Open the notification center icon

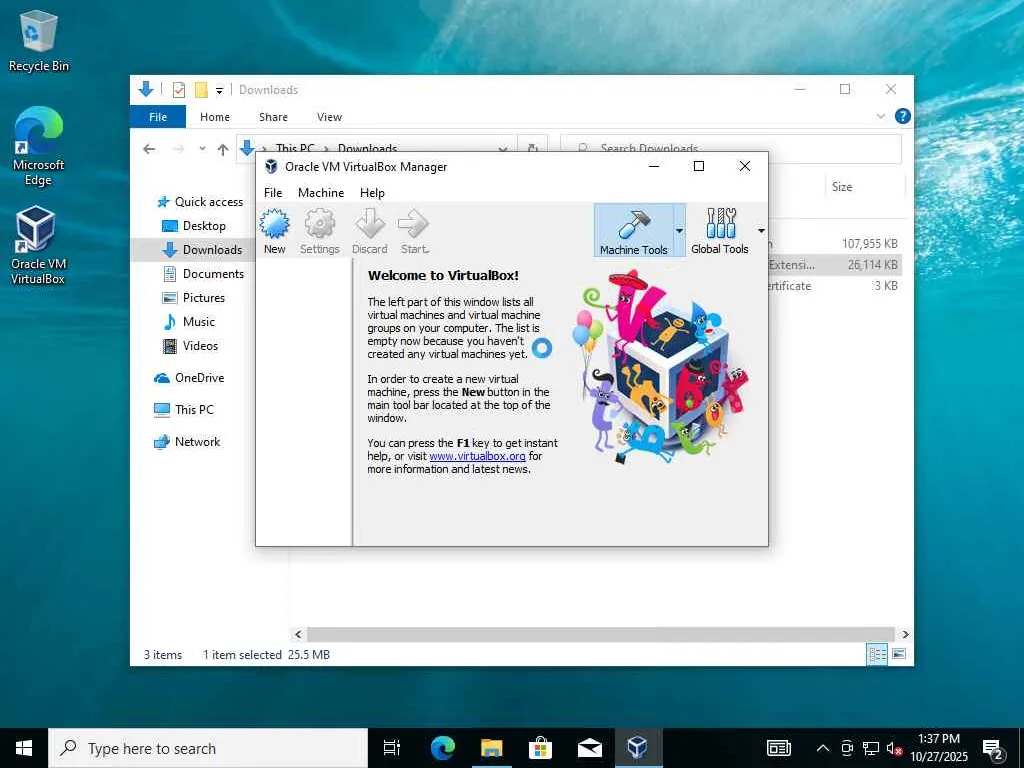(993, 748)
